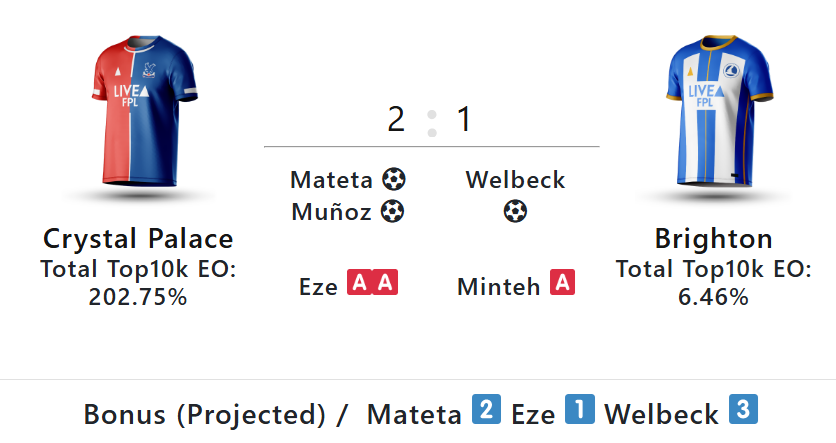Click the football icon beside Mateta
The width and height of the screenshot is (836, 443).
pyautogui.click(x=394, y=180)
